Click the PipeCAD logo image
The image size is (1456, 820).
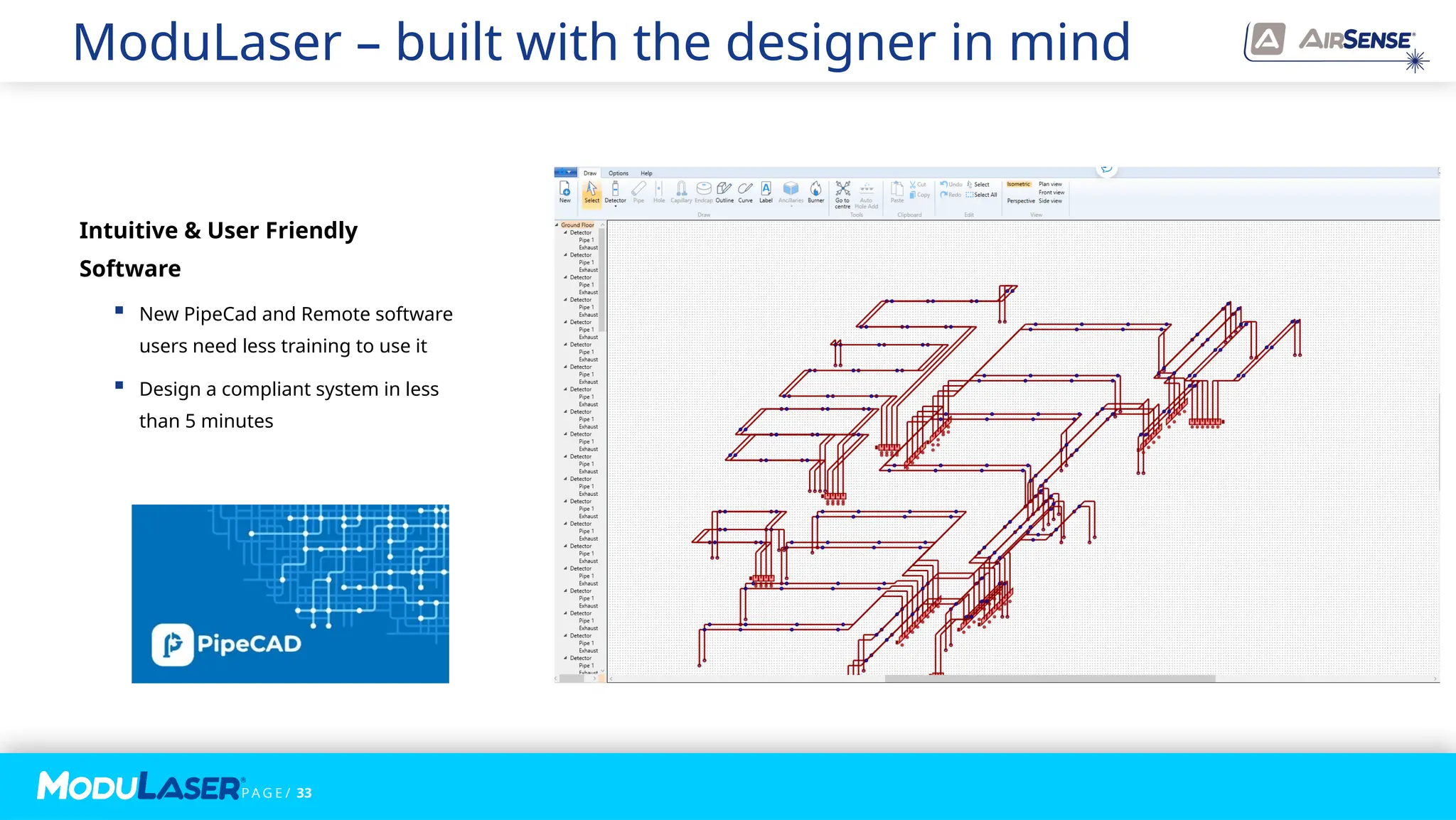[x=290, y=594]
